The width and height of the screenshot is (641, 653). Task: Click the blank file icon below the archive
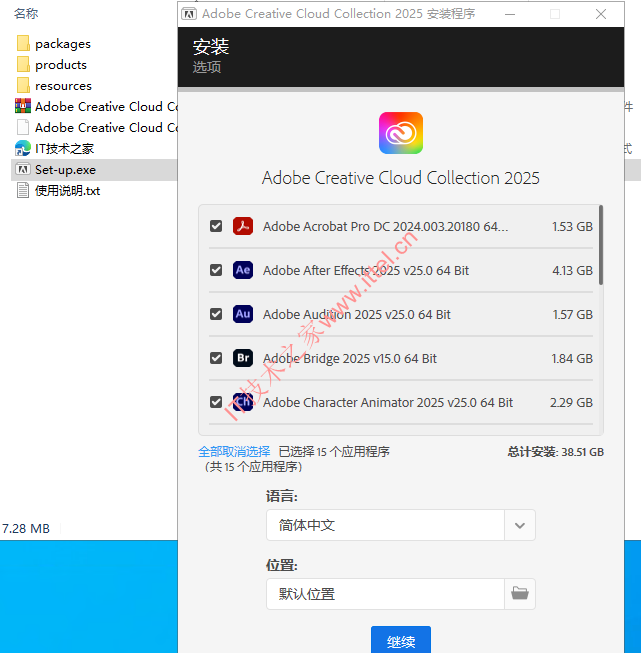(x=23, y=127)
